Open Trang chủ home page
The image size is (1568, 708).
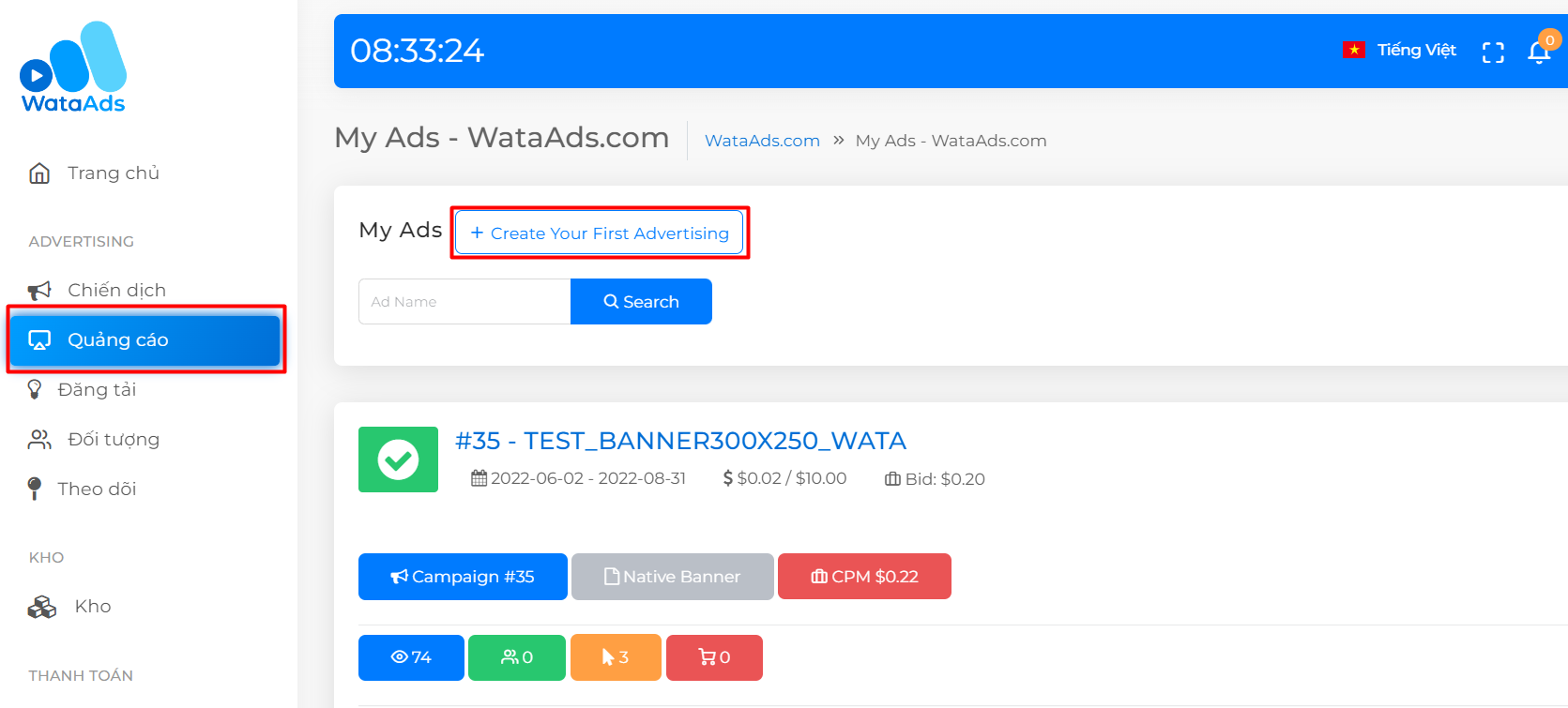coord(114,173)
